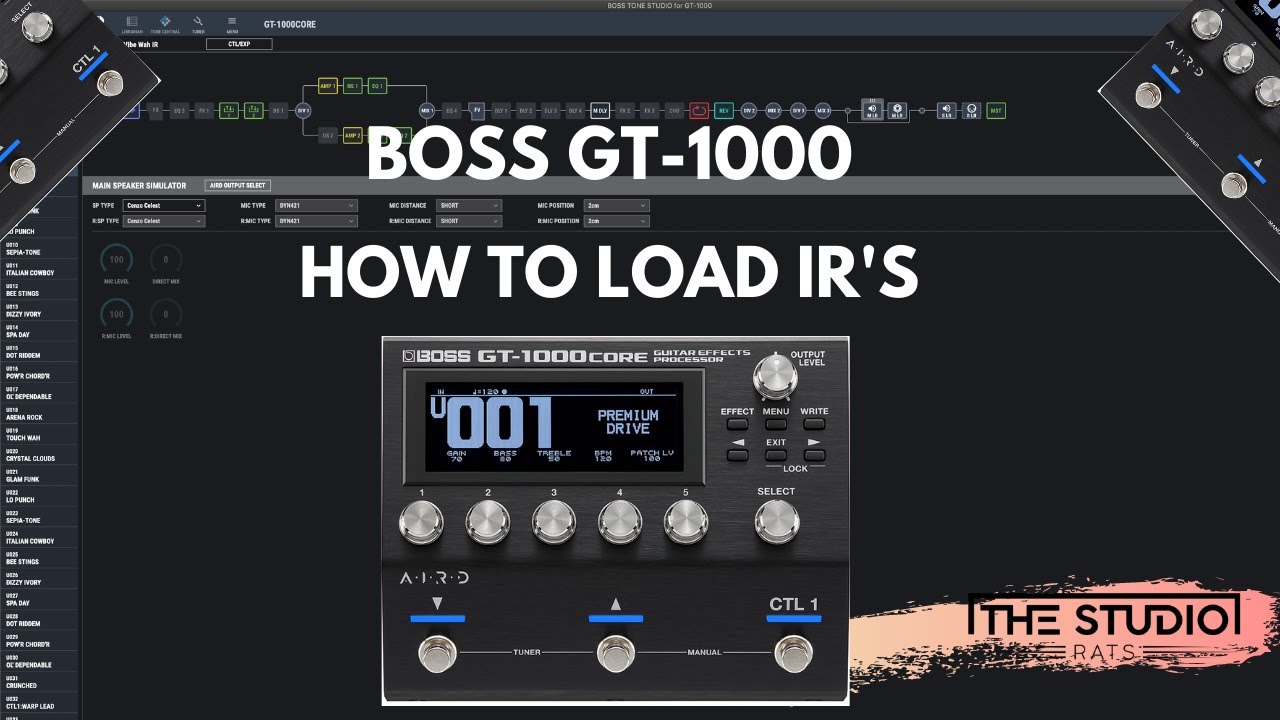Open the R:MIC POSITION dropdown
Image resolution: width=1280 pixels, height=720 pixels.
[x=617, y=221]
